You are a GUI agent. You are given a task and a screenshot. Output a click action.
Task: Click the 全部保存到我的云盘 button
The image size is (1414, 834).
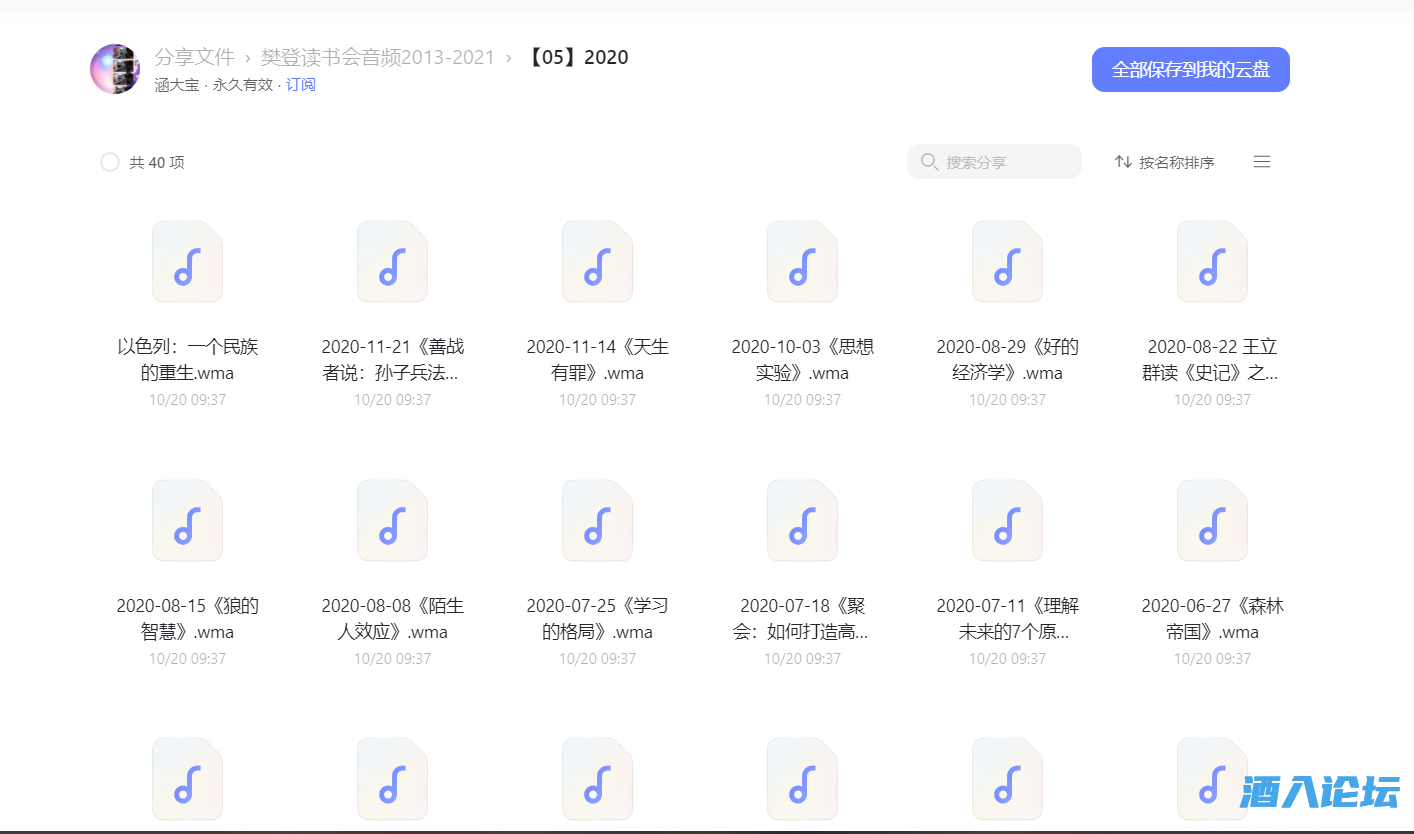[x=1190, y=69]
